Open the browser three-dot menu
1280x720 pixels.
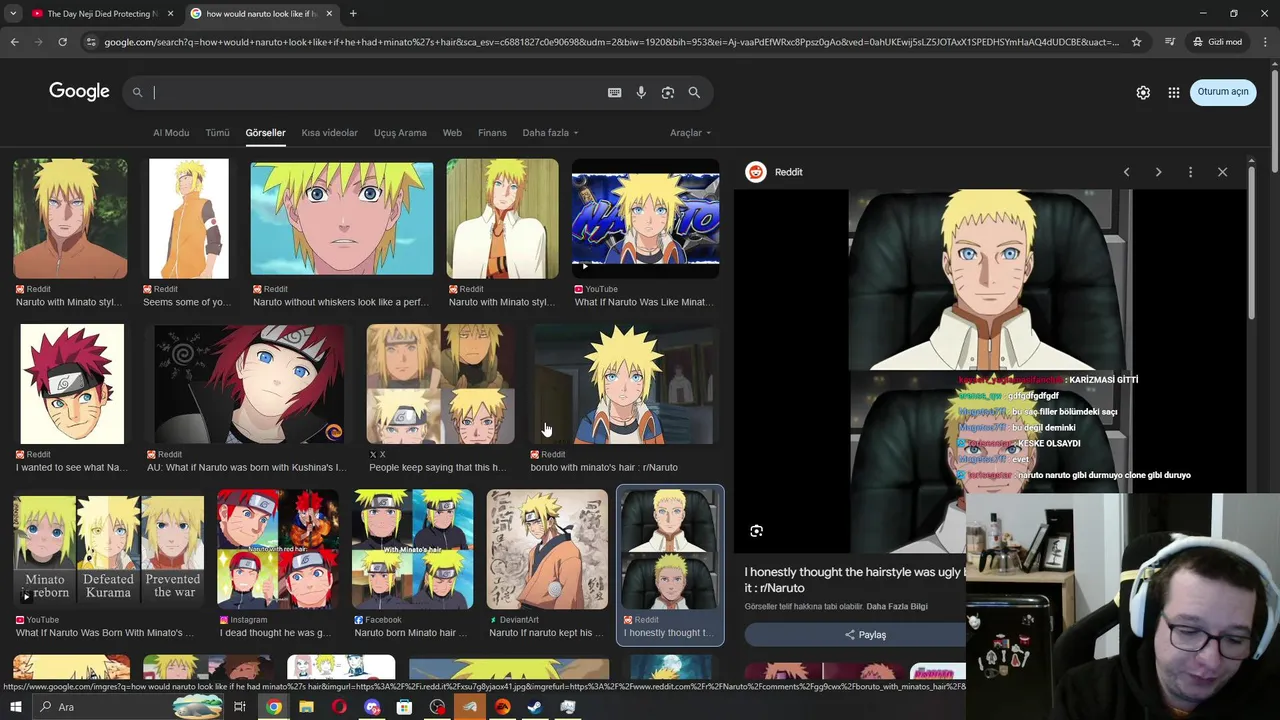[1264, 42]
